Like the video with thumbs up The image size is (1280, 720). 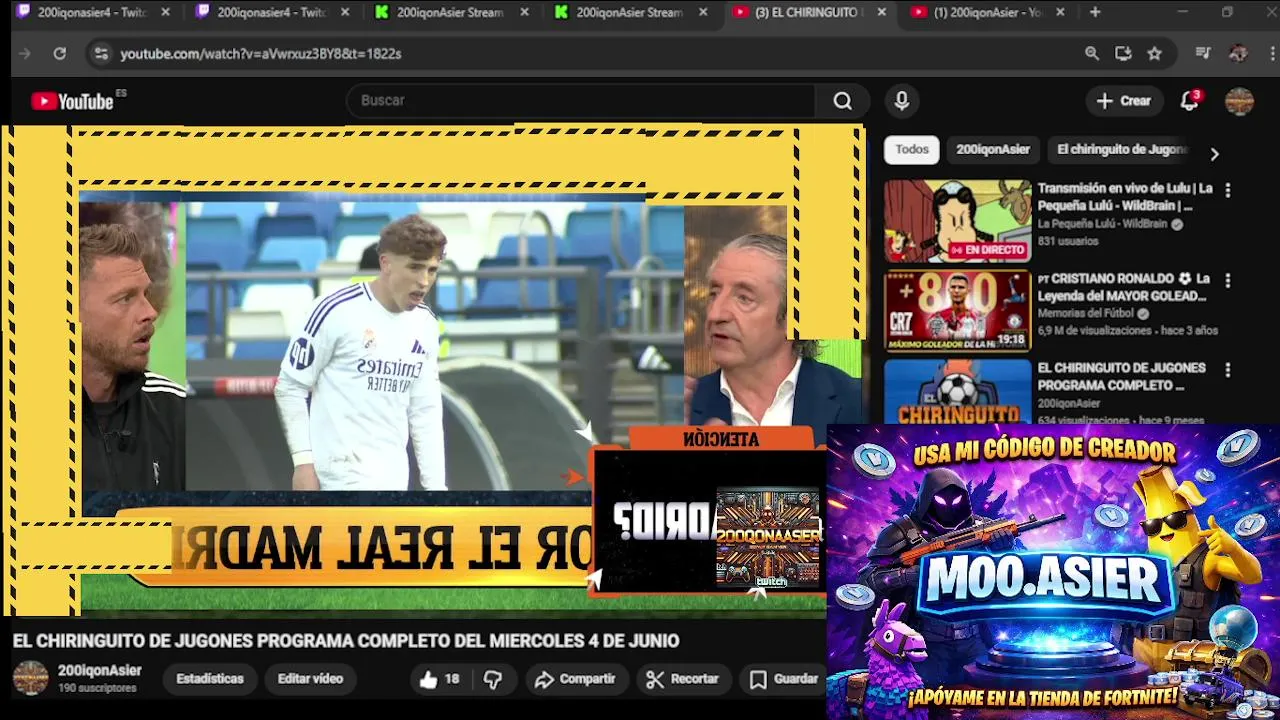click(429, 680)
